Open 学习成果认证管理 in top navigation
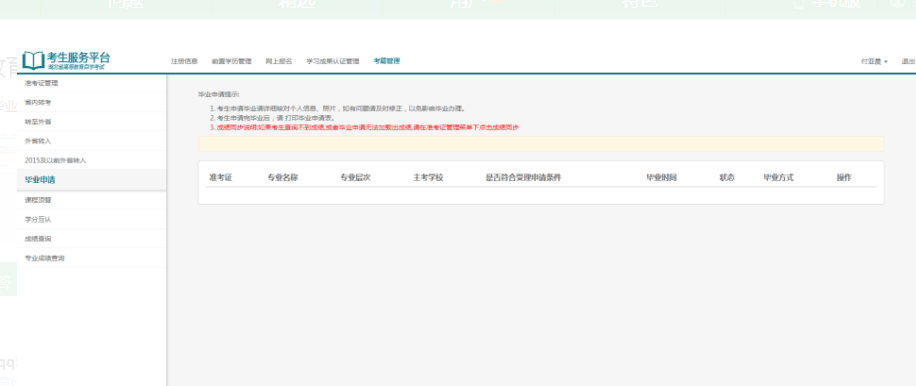Screen dimensions: 916x386 332,61
